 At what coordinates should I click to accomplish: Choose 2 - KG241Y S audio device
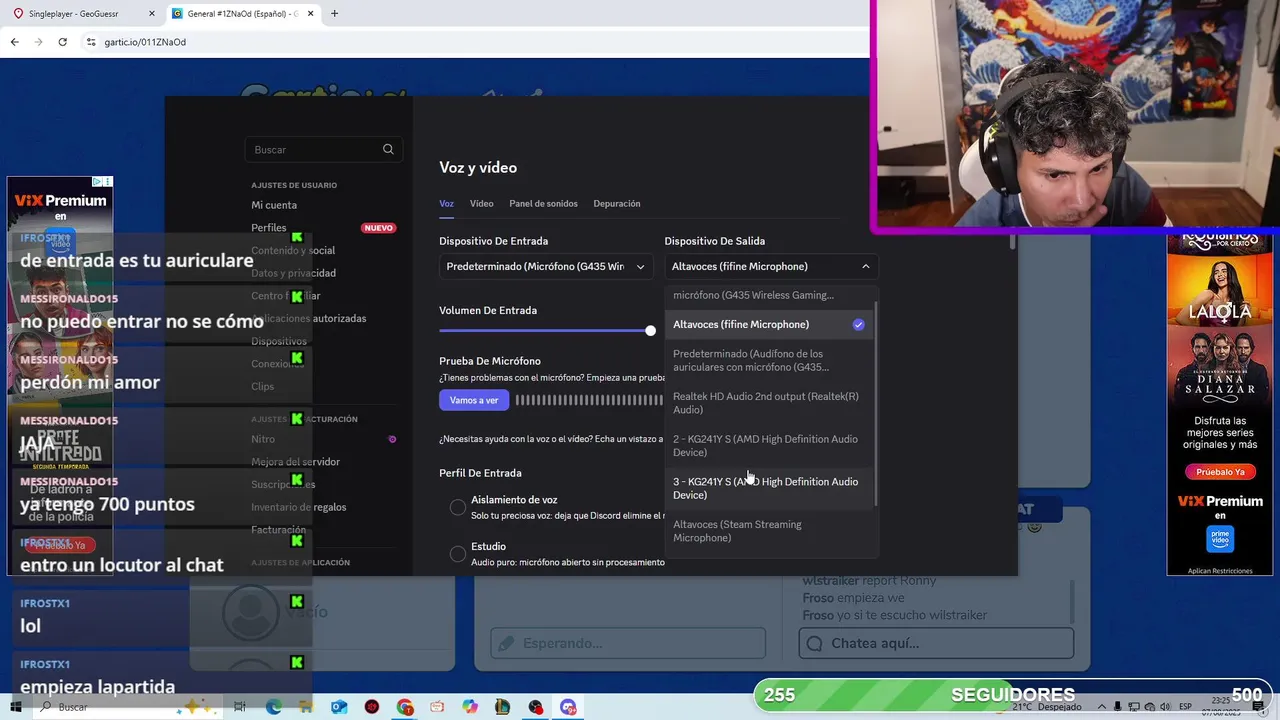768,446
